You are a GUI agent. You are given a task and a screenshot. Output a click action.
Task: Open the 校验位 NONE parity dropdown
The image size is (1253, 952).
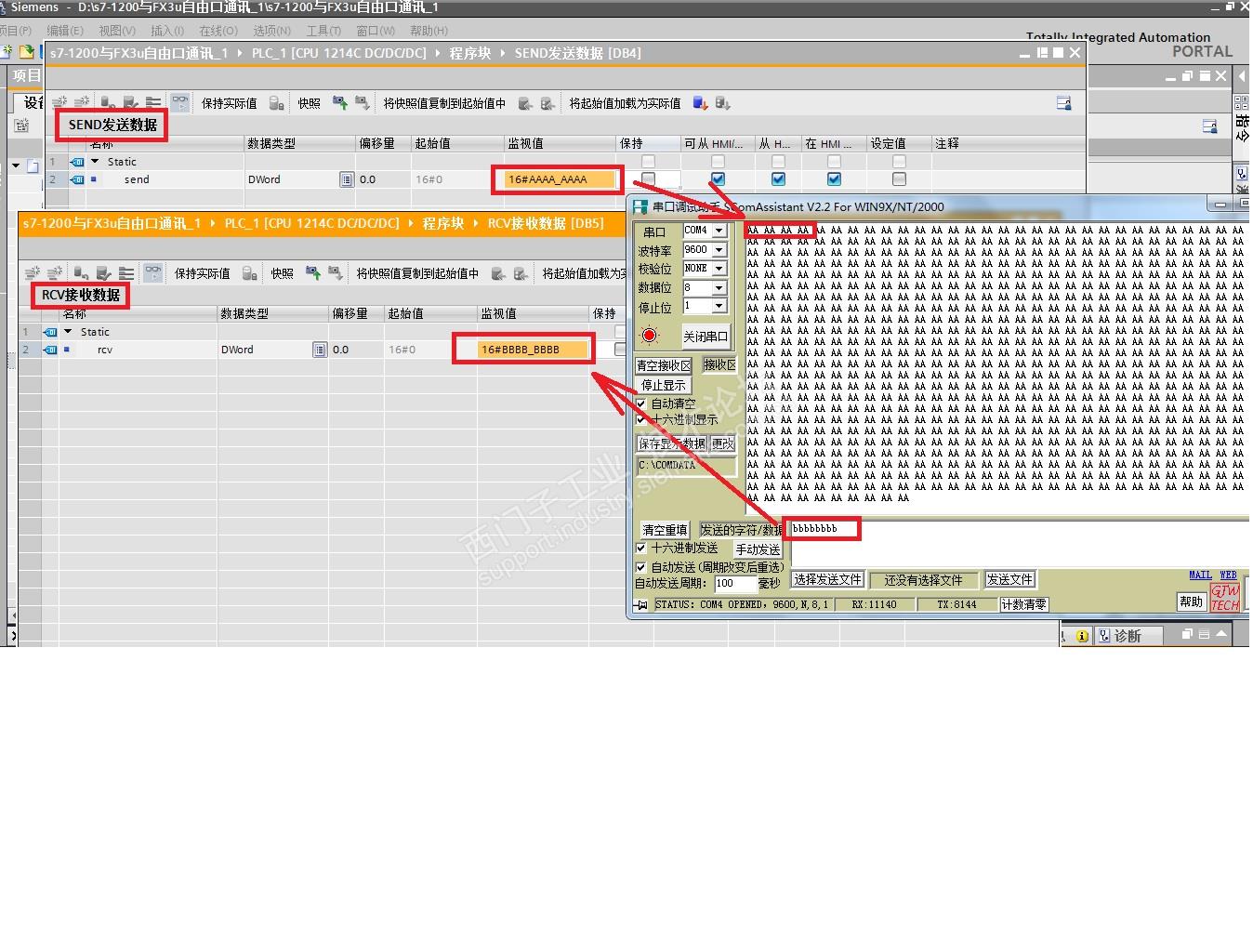[719, 268]
